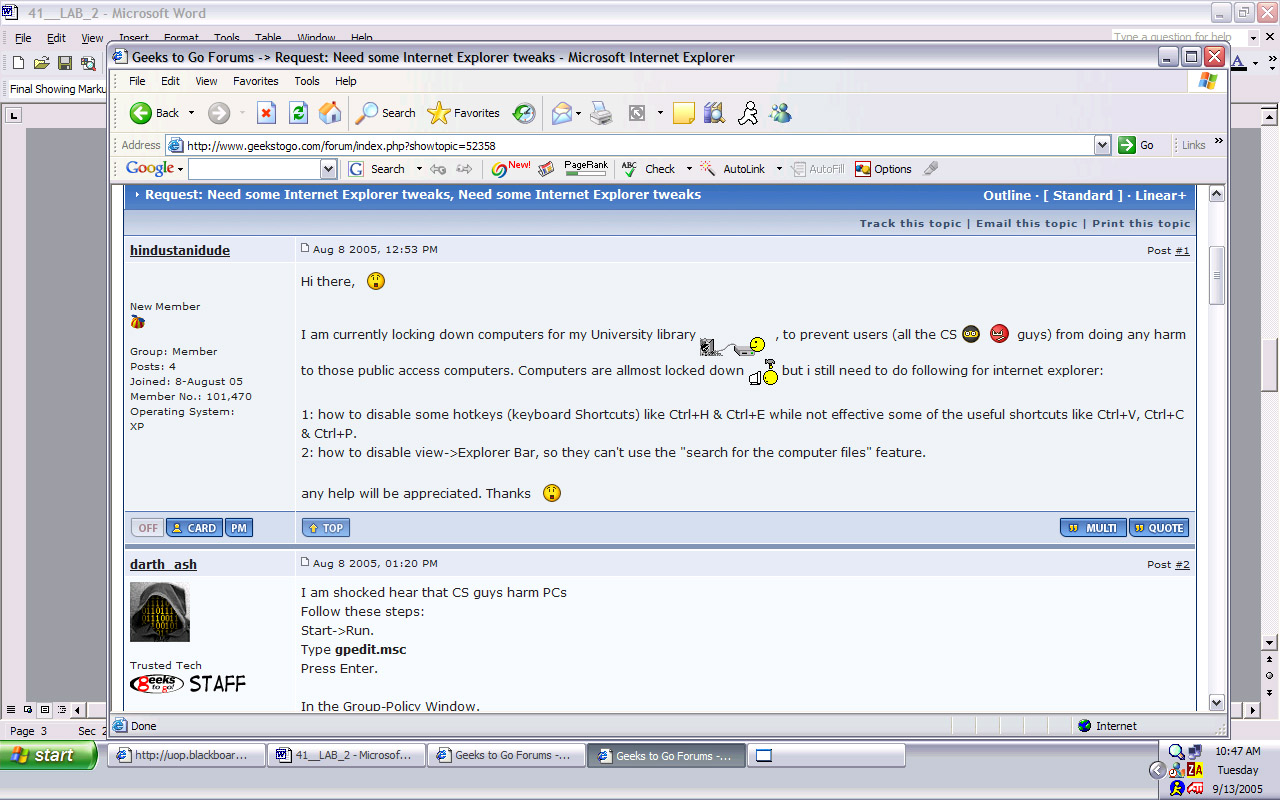Switch to 41__LAB_2 Microsoft Word taskbar button

pyautogui.click(x=346, y=755)
